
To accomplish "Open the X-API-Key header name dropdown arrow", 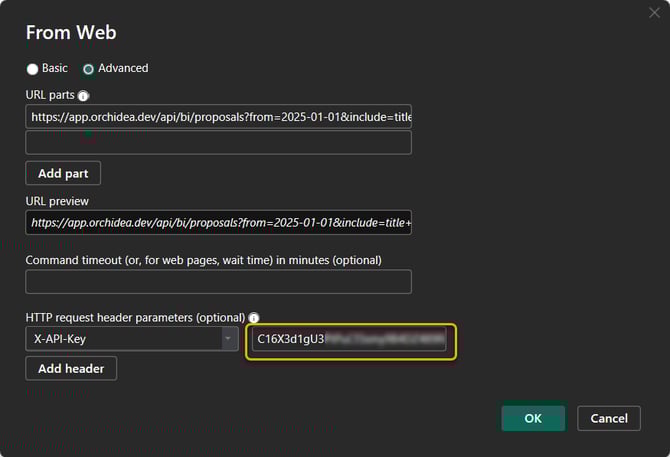I will (229, 339).
